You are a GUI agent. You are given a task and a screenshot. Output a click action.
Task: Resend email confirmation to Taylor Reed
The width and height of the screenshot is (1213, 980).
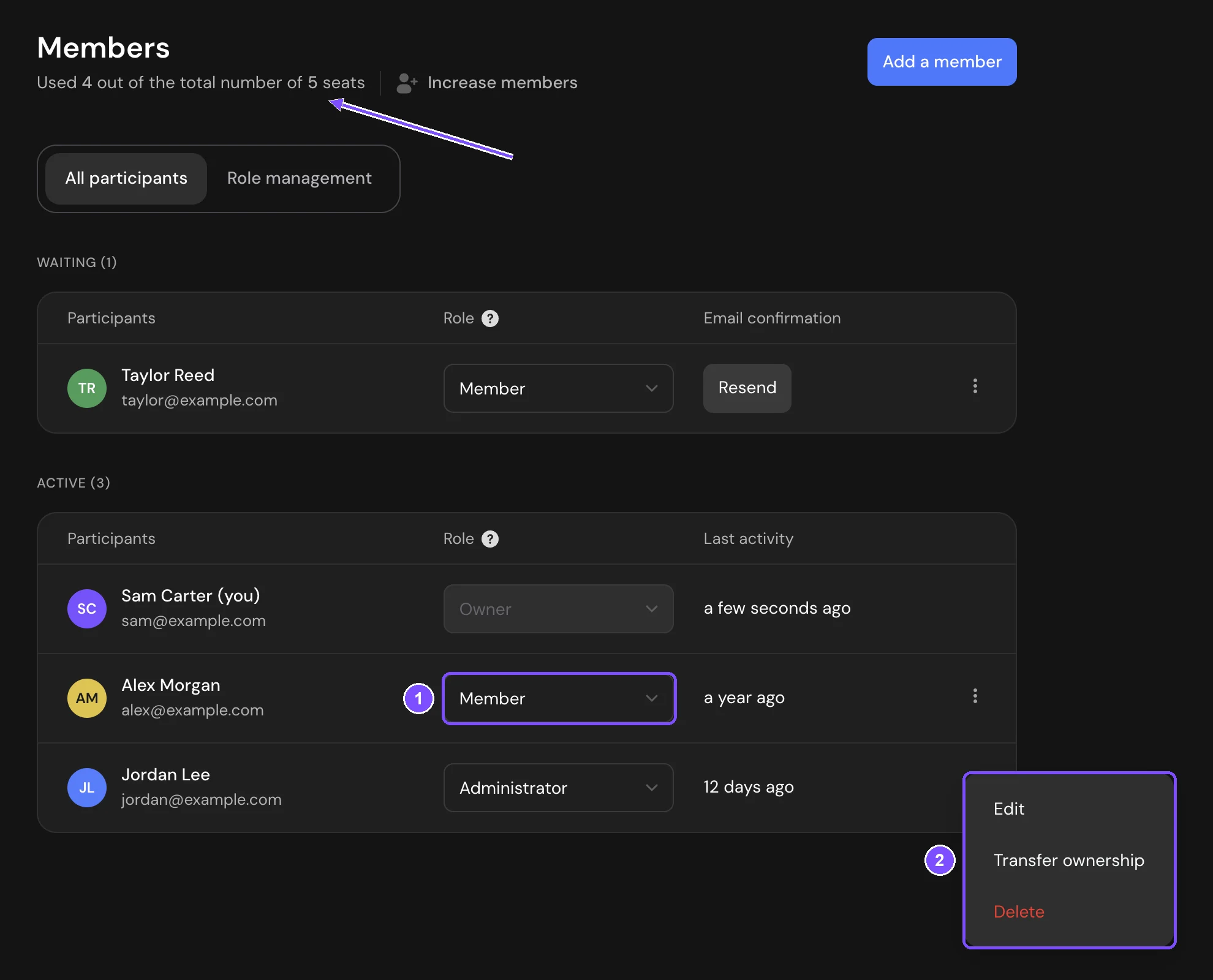point(747,388)
